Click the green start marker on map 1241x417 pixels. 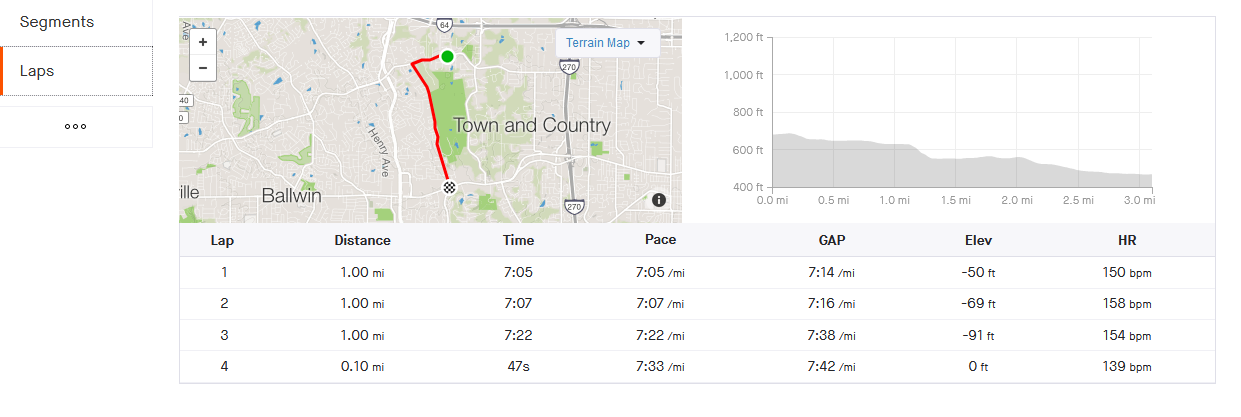click(x=448, y=56)
